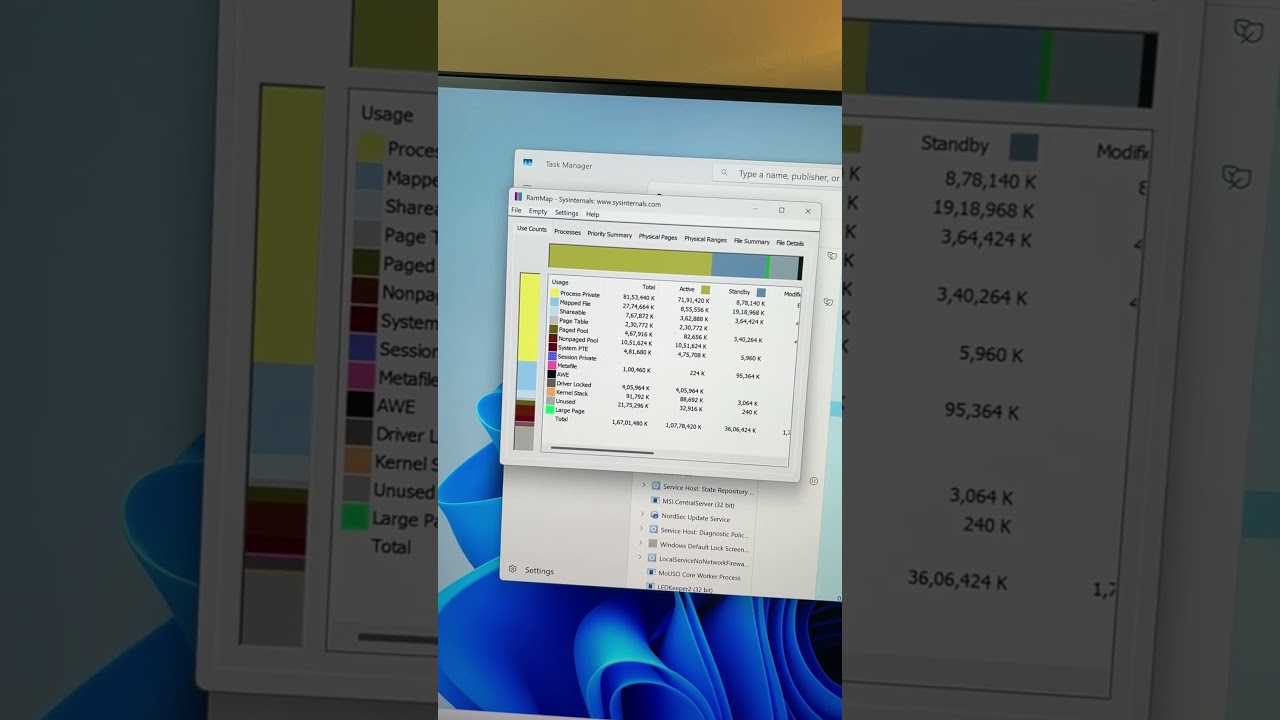
Task: Select the Nonpaged Pool row label
Action: pyautogui.click(x=578, y=339)
